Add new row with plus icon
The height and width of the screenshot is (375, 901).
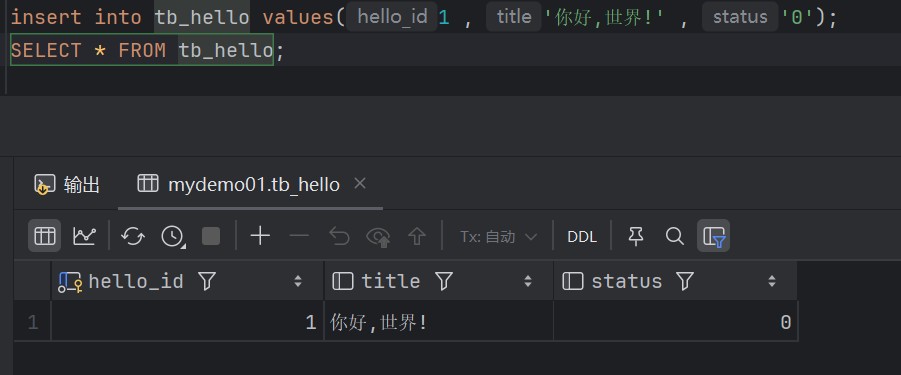click(260, 236)
